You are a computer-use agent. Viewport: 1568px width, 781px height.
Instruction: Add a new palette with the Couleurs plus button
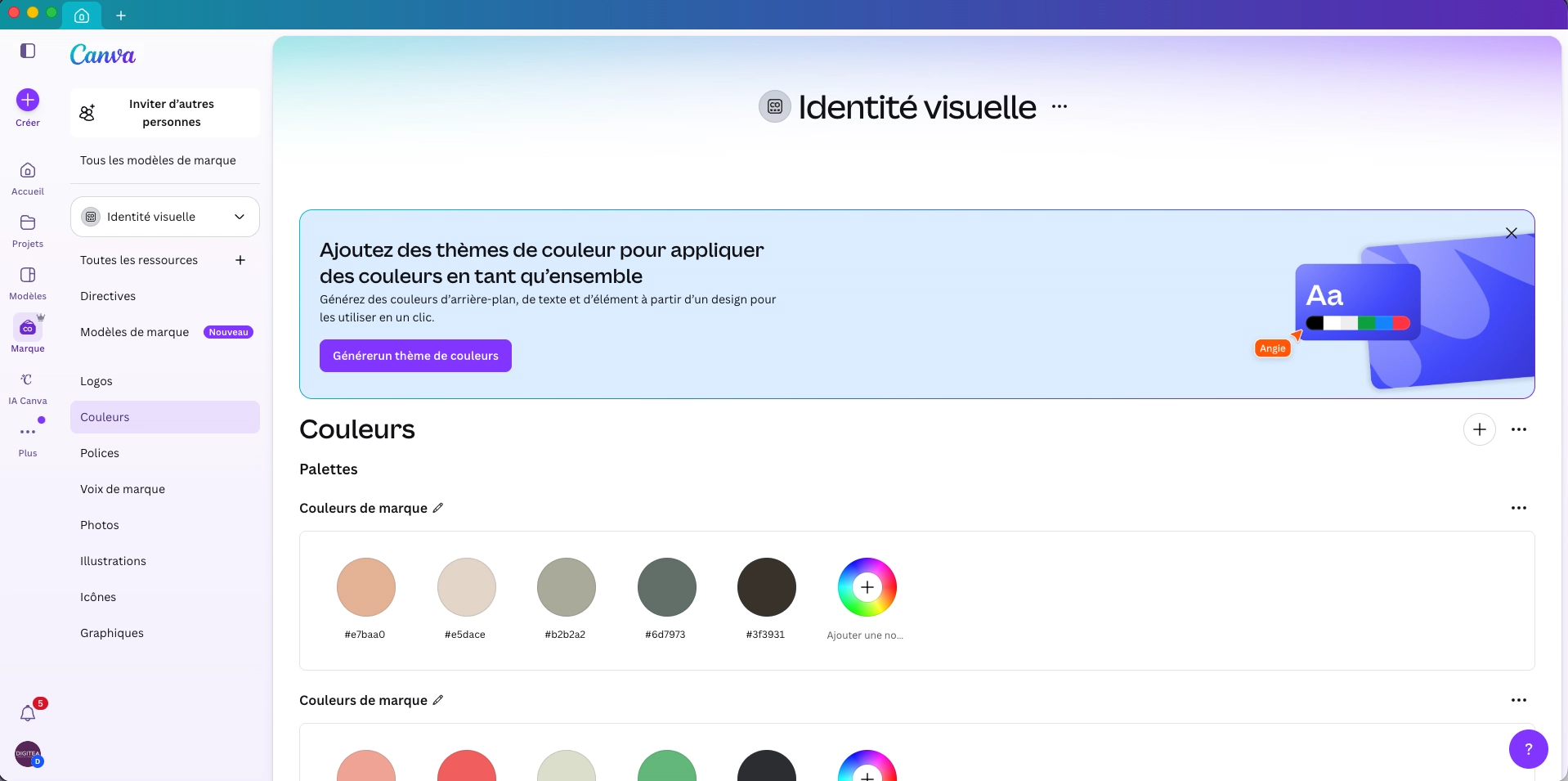click(x=1480, y=429)
